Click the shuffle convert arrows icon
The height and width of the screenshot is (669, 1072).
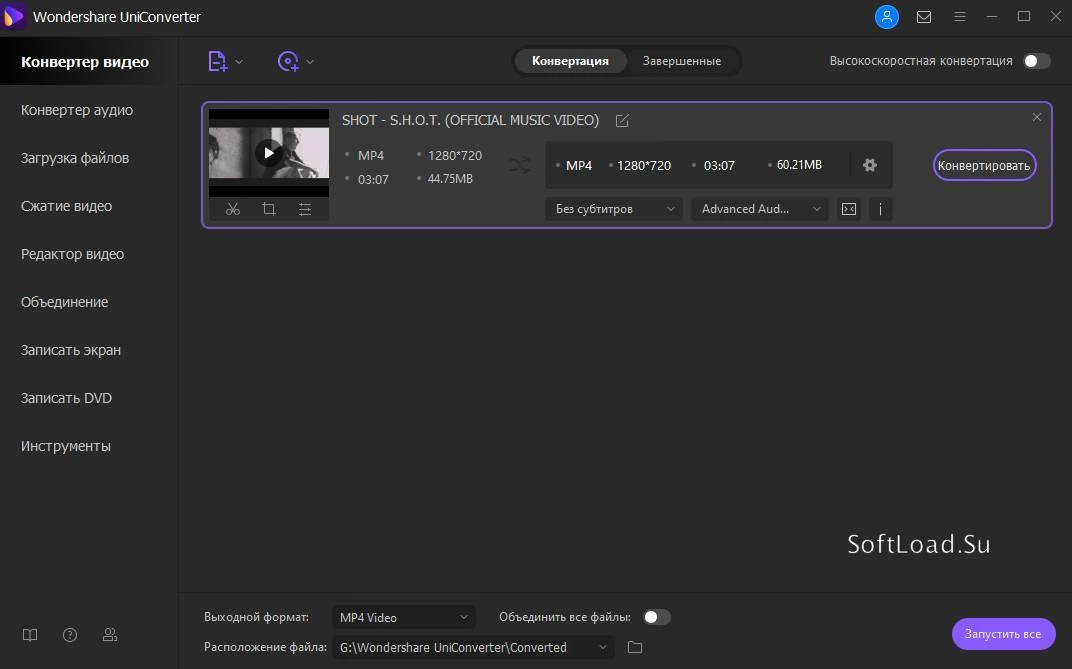520,165
